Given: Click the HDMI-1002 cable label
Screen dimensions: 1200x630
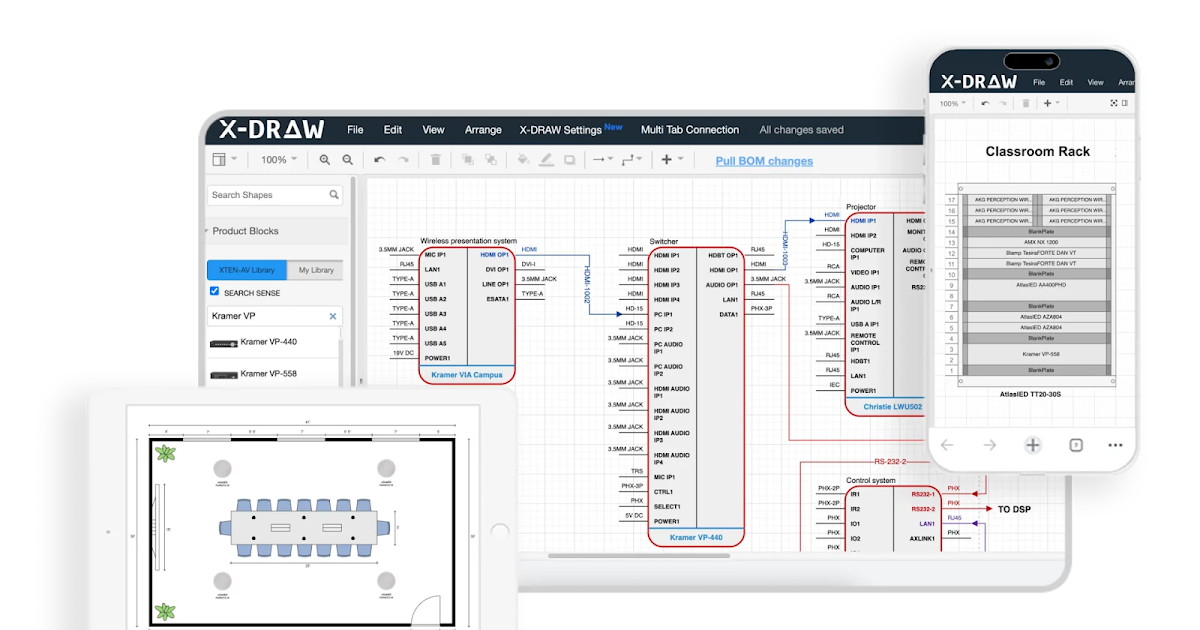Looking at the screenshot, I should click(x=588, y=283).
